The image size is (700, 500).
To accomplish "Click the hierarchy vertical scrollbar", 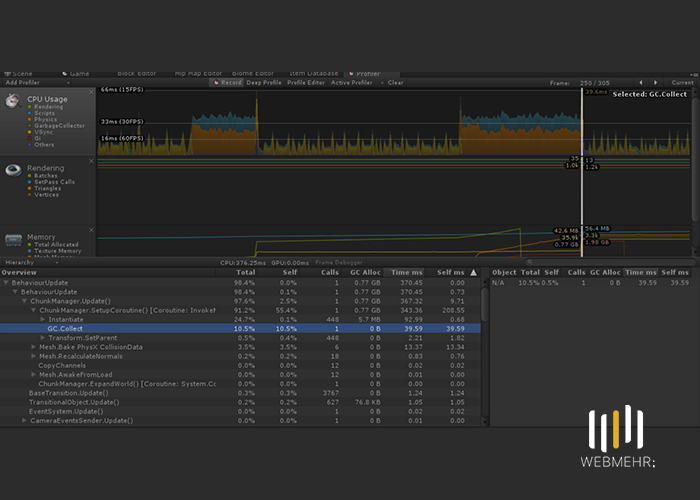I will (x=485, y=304).
